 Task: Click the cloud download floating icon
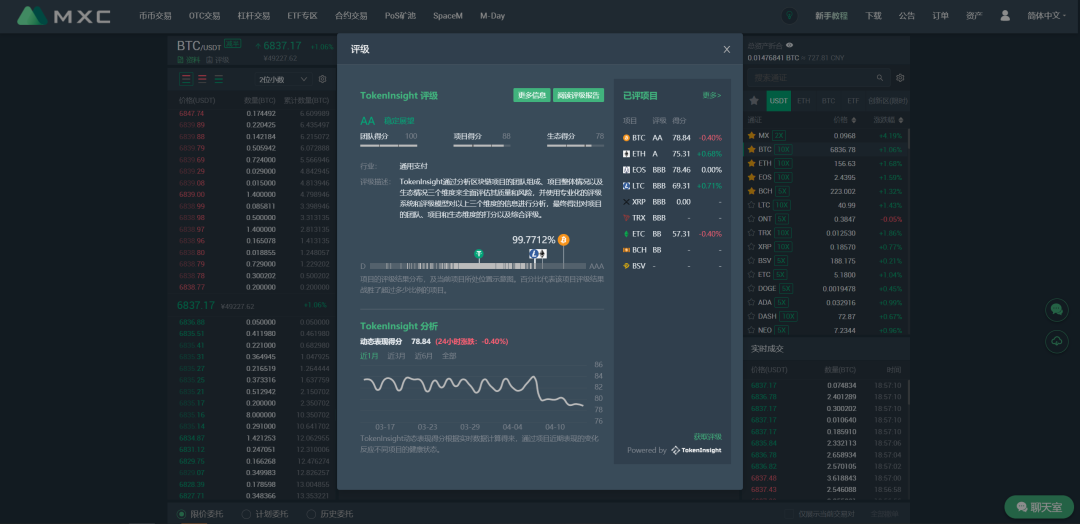click(x=1057, y=341)
